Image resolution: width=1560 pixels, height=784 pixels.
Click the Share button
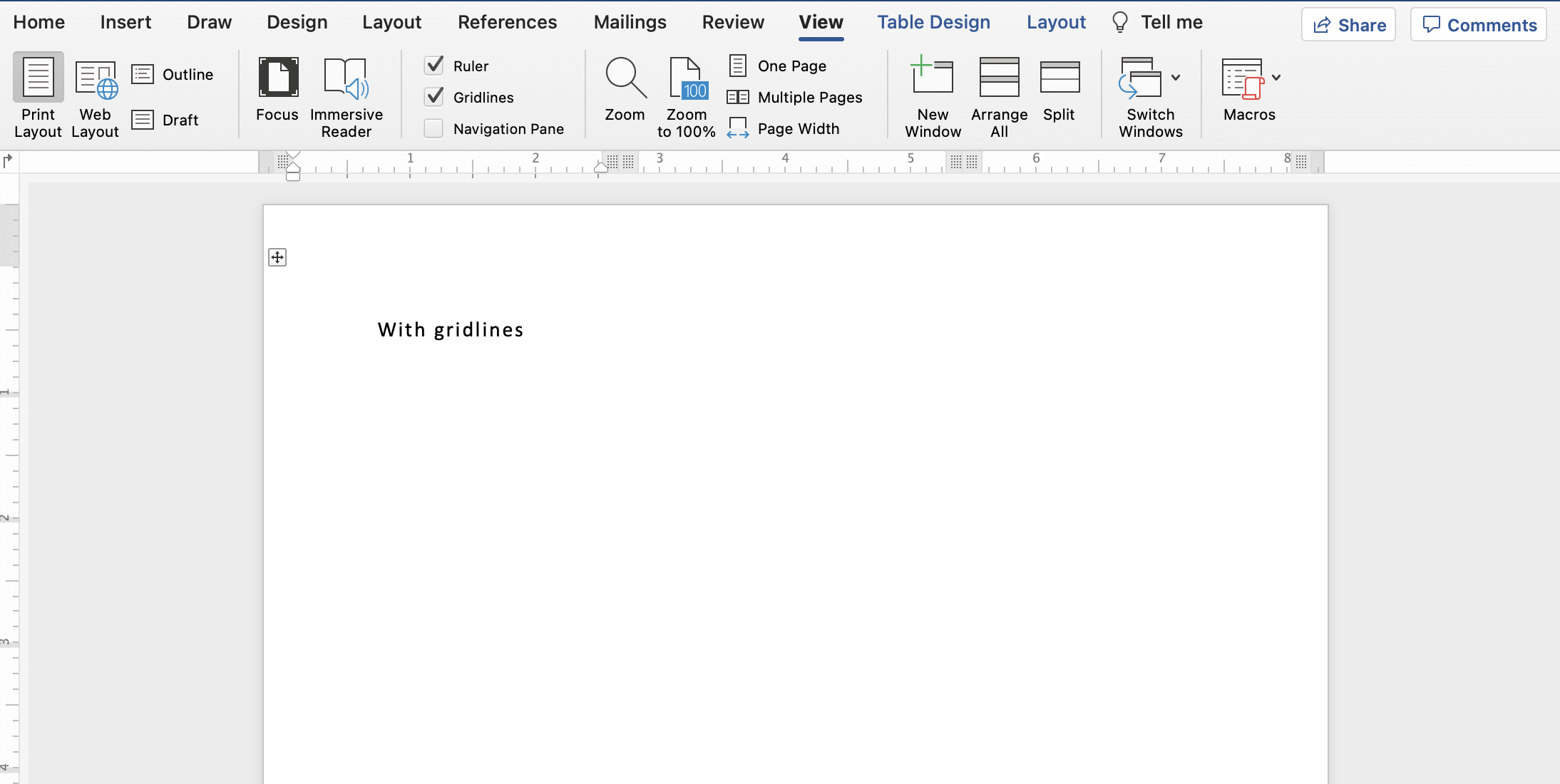1348,25
